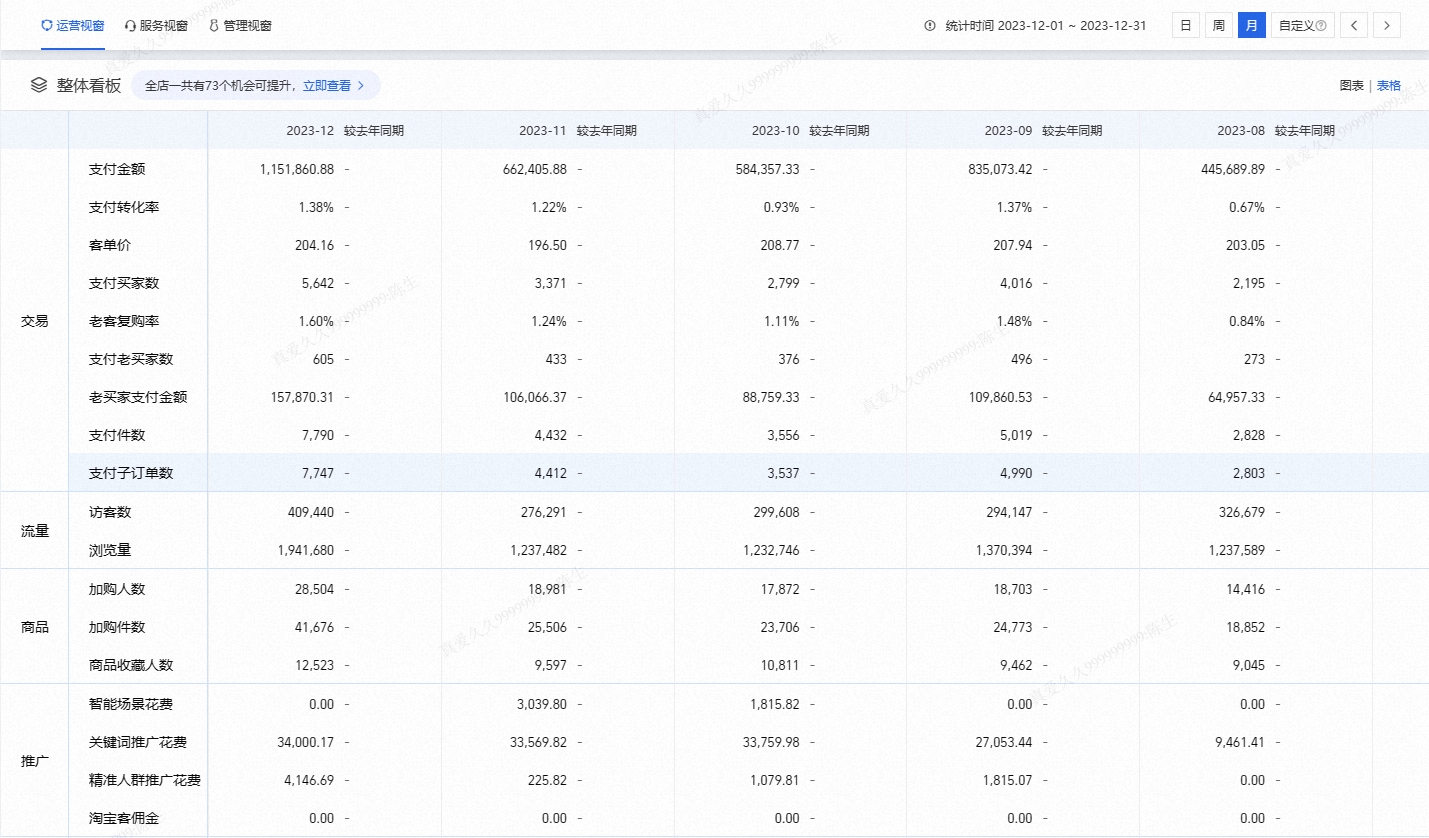Click the headset icon beside 服务视窗
Image resolution: width=1429 pixels, height=838 pixels.
130,26
